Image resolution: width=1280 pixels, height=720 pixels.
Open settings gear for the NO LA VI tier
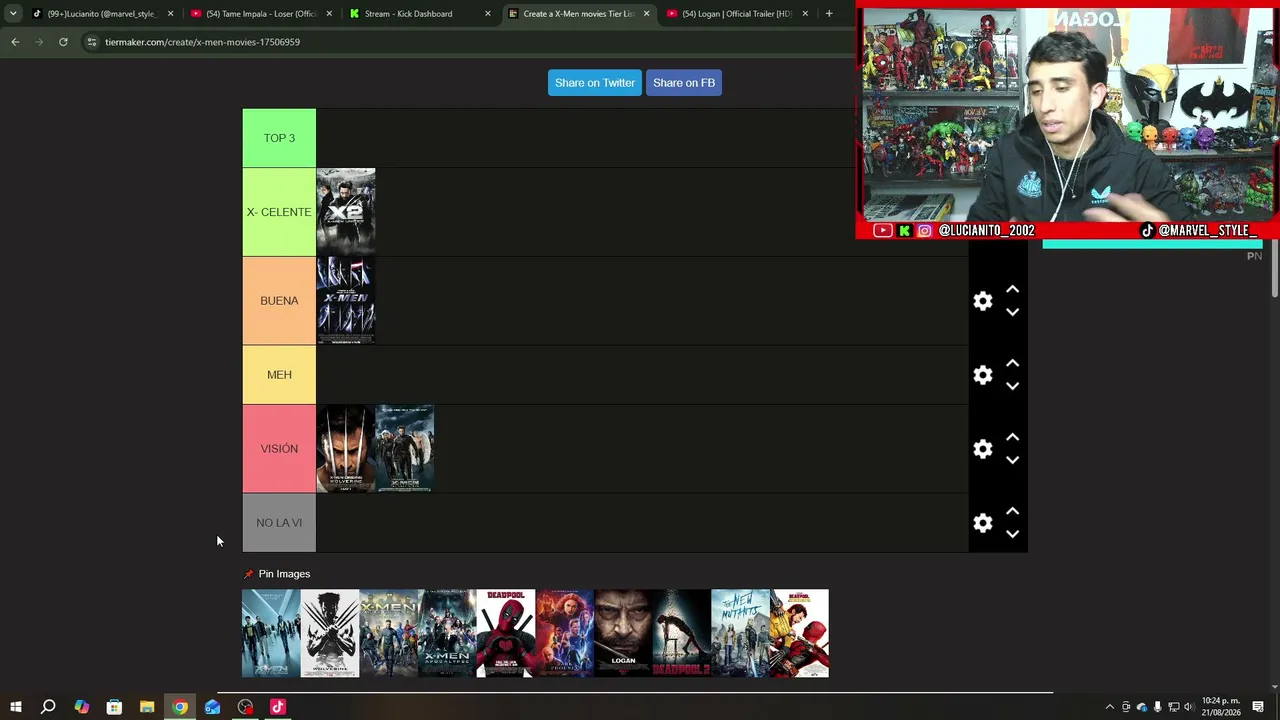tap(983, 523)
